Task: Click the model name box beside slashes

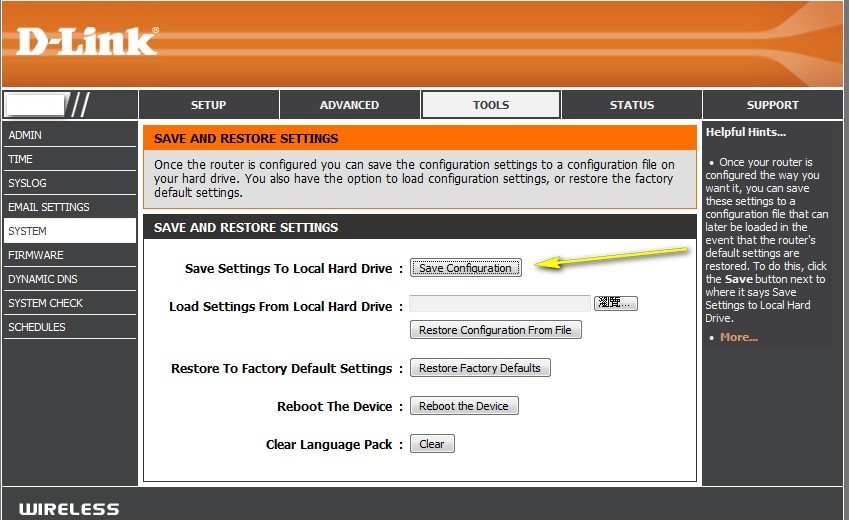Action: click(35, 105)
